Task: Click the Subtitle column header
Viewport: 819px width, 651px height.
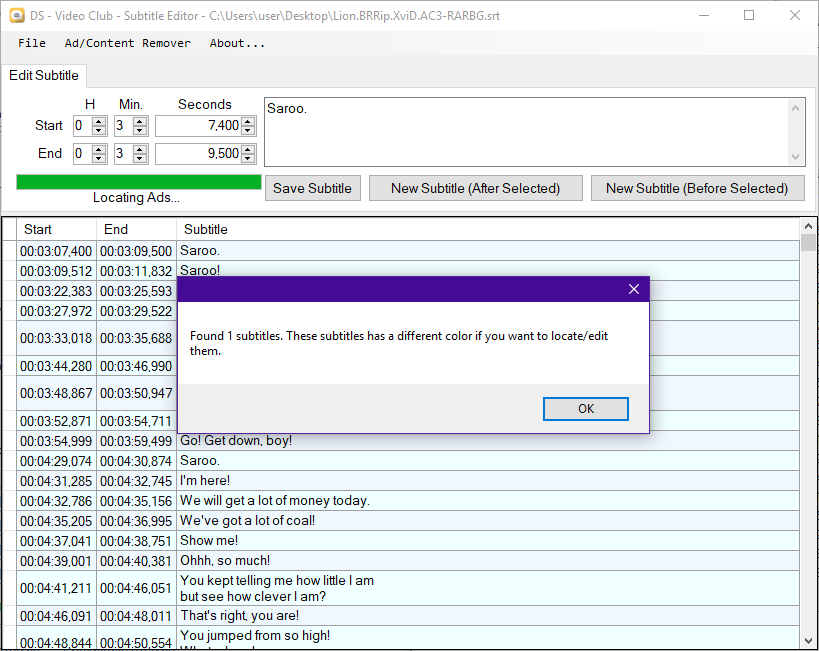Action: [488, 229]
